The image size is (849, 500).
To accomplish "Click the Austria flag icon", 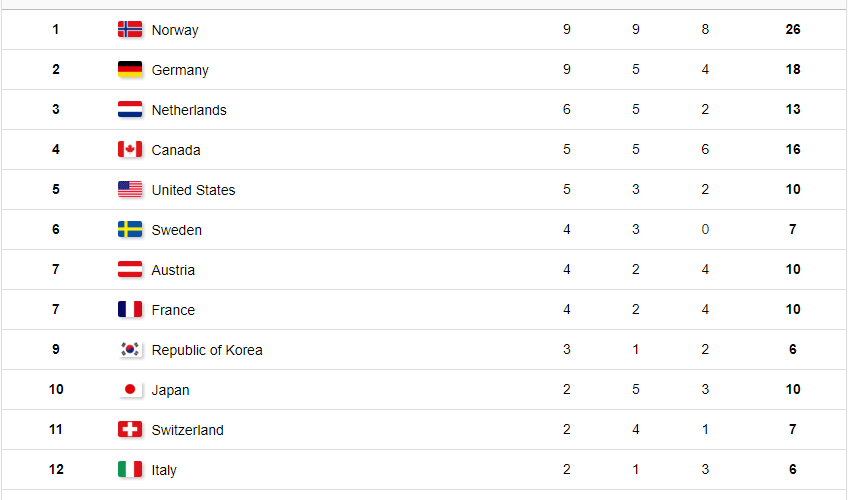I will coord(130,270).
